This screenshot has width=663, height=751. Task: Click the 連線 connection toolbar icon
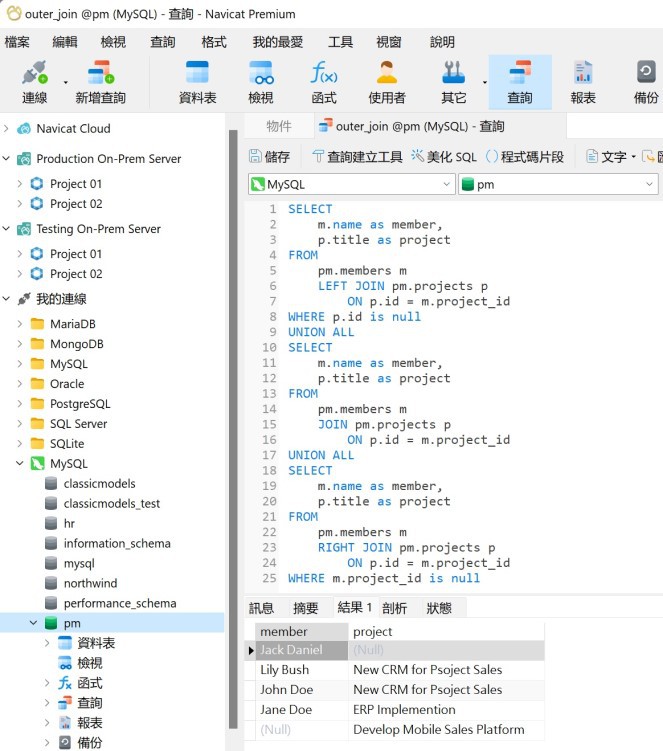click(34, 81)
